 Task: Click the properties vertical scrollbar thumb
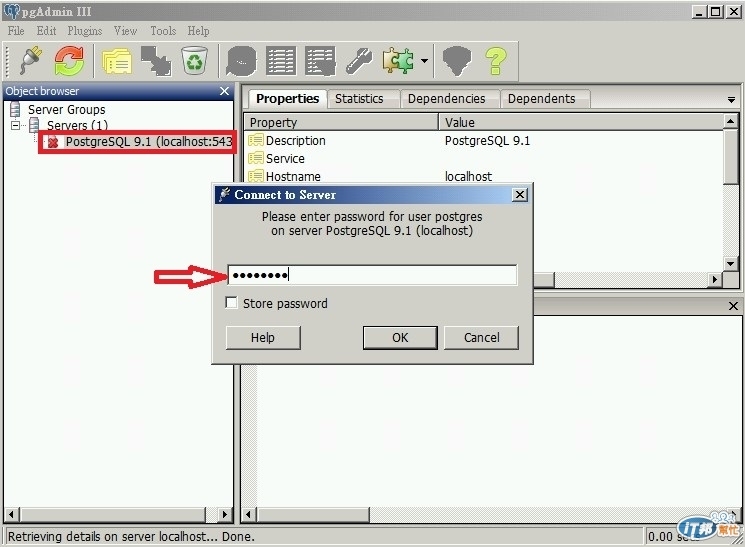(x=731, y=156)
